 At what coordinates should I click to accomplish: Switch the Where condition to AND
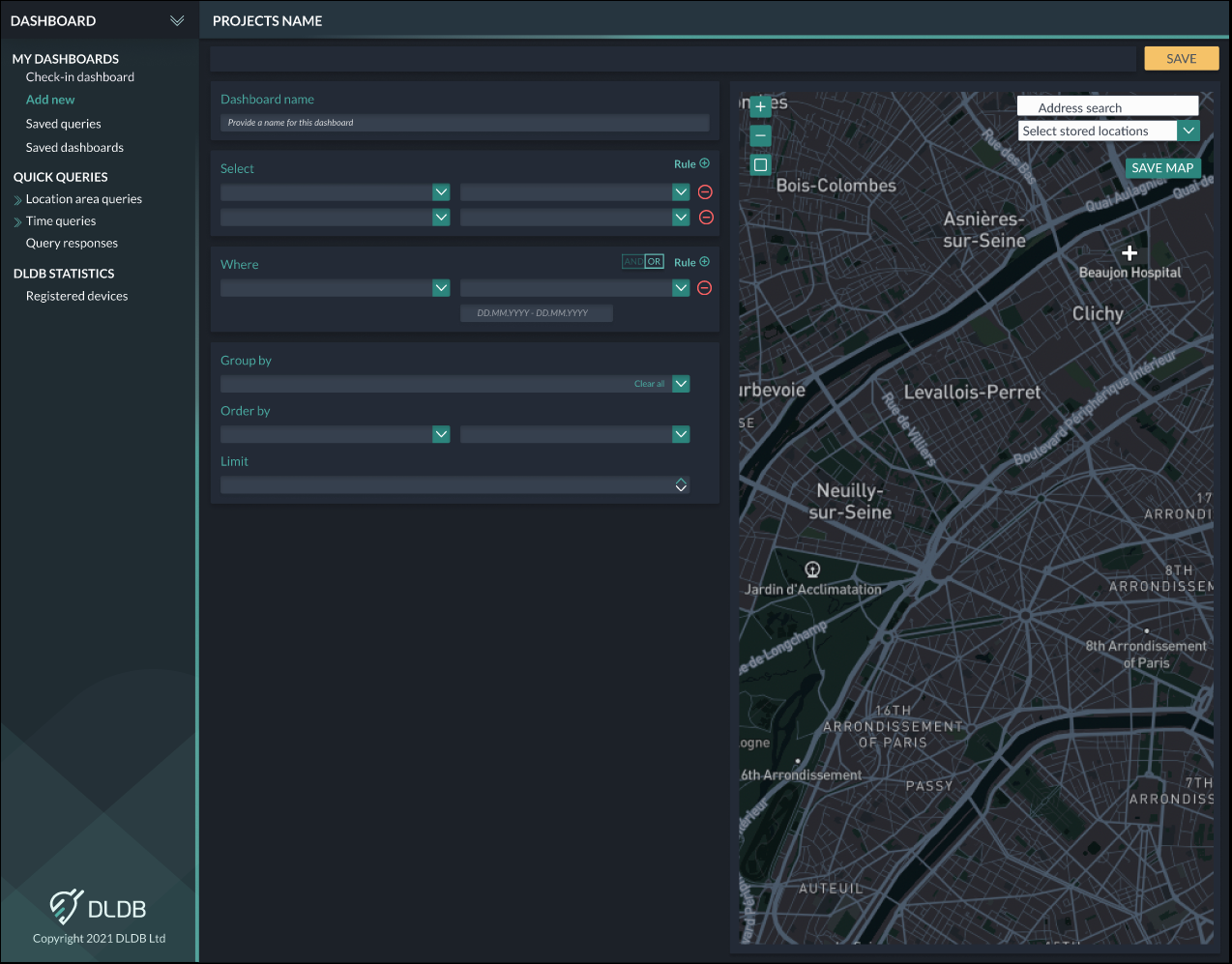tap(633, 261)
